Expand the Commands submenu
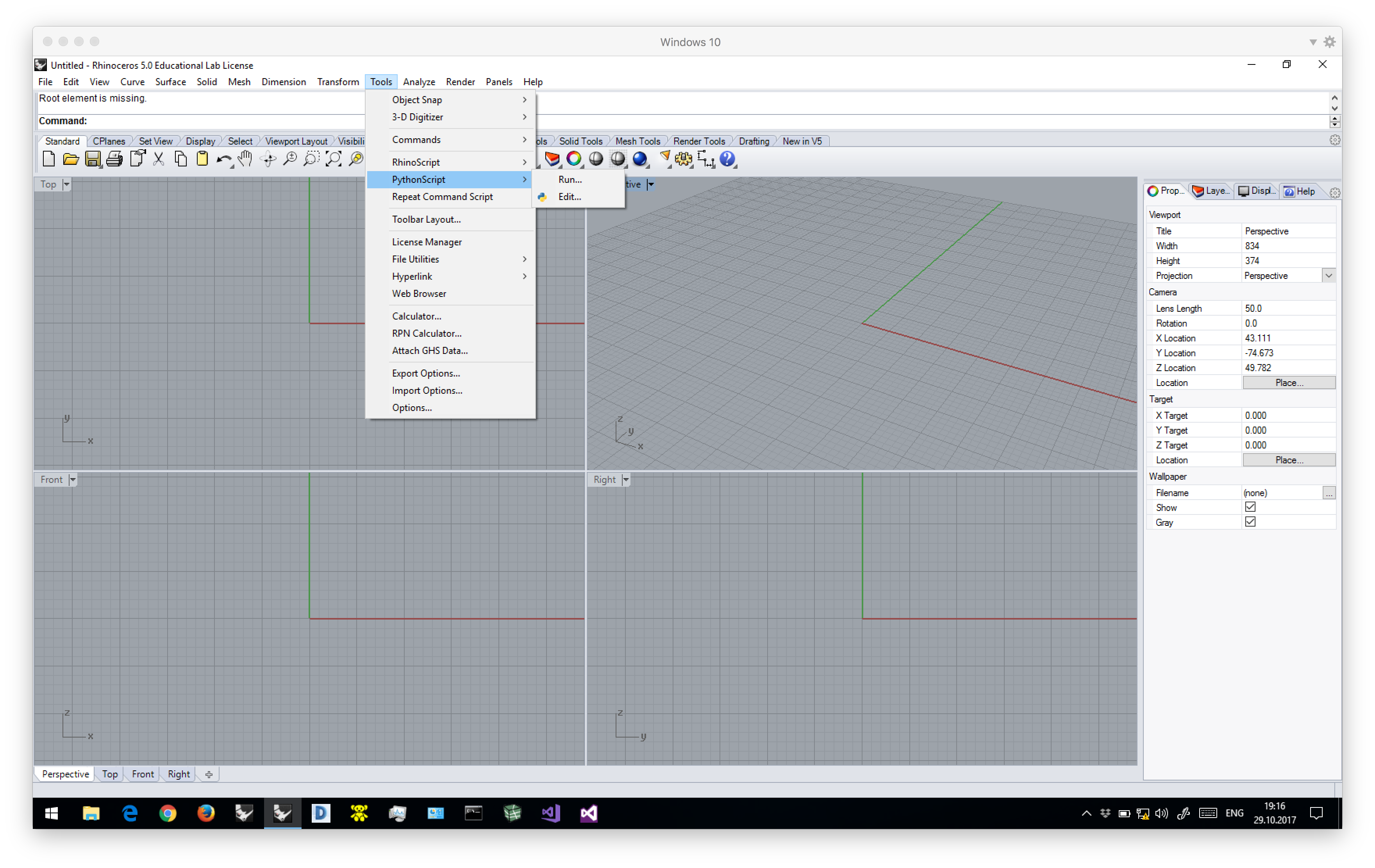The width and height of the screenshot is (1375, 868). point(451,140)
